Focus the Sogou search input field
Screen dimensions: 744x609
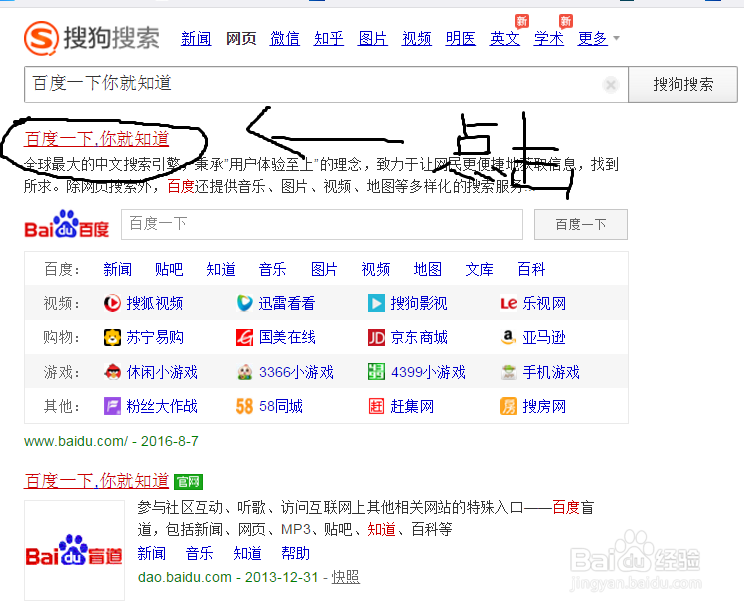tap(326, 84)
